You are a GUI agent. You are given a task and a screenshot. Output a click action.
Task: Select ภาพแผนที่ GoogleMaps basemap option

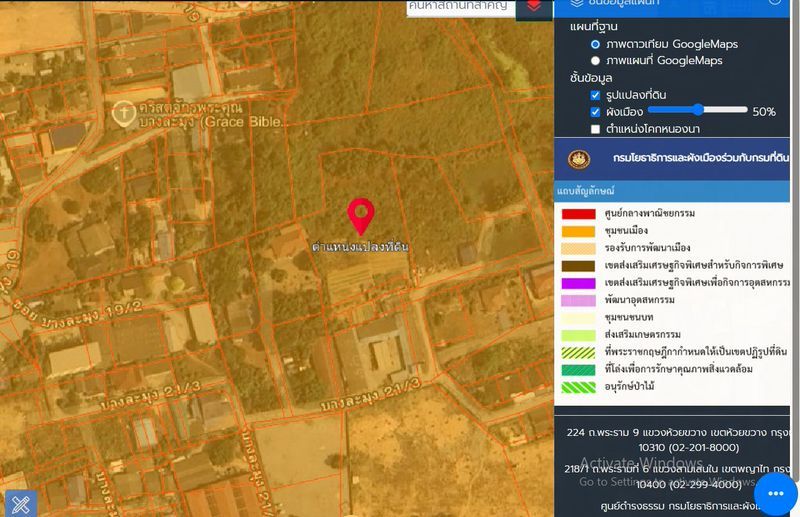[596, 61]
